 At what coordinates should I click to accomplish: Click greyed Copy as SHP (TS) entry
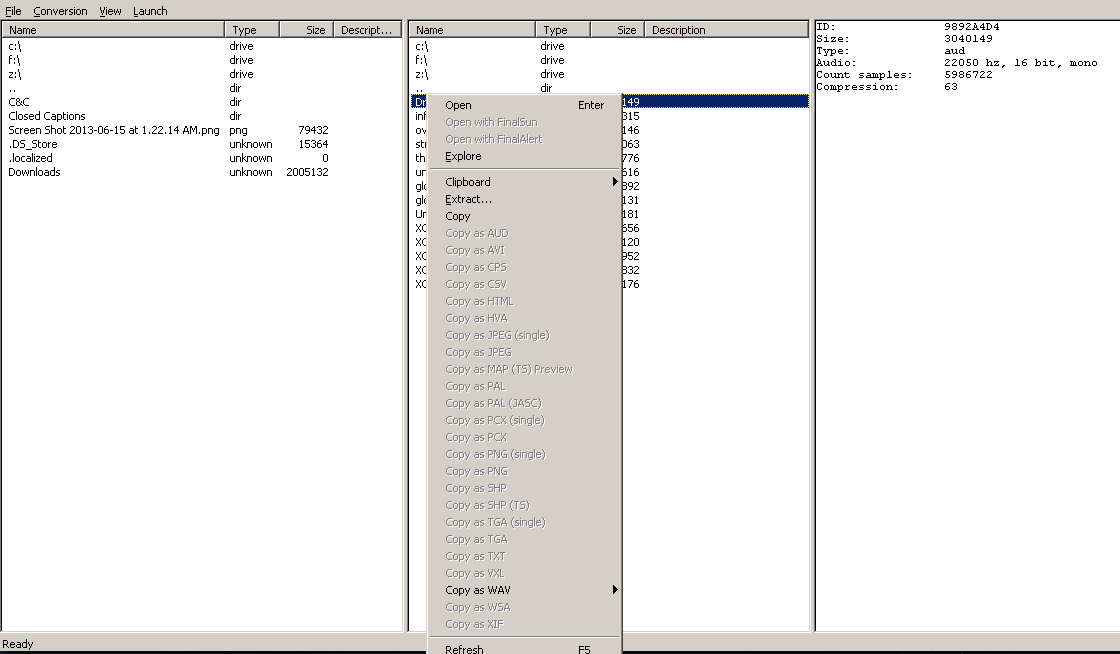pos(524,505)
